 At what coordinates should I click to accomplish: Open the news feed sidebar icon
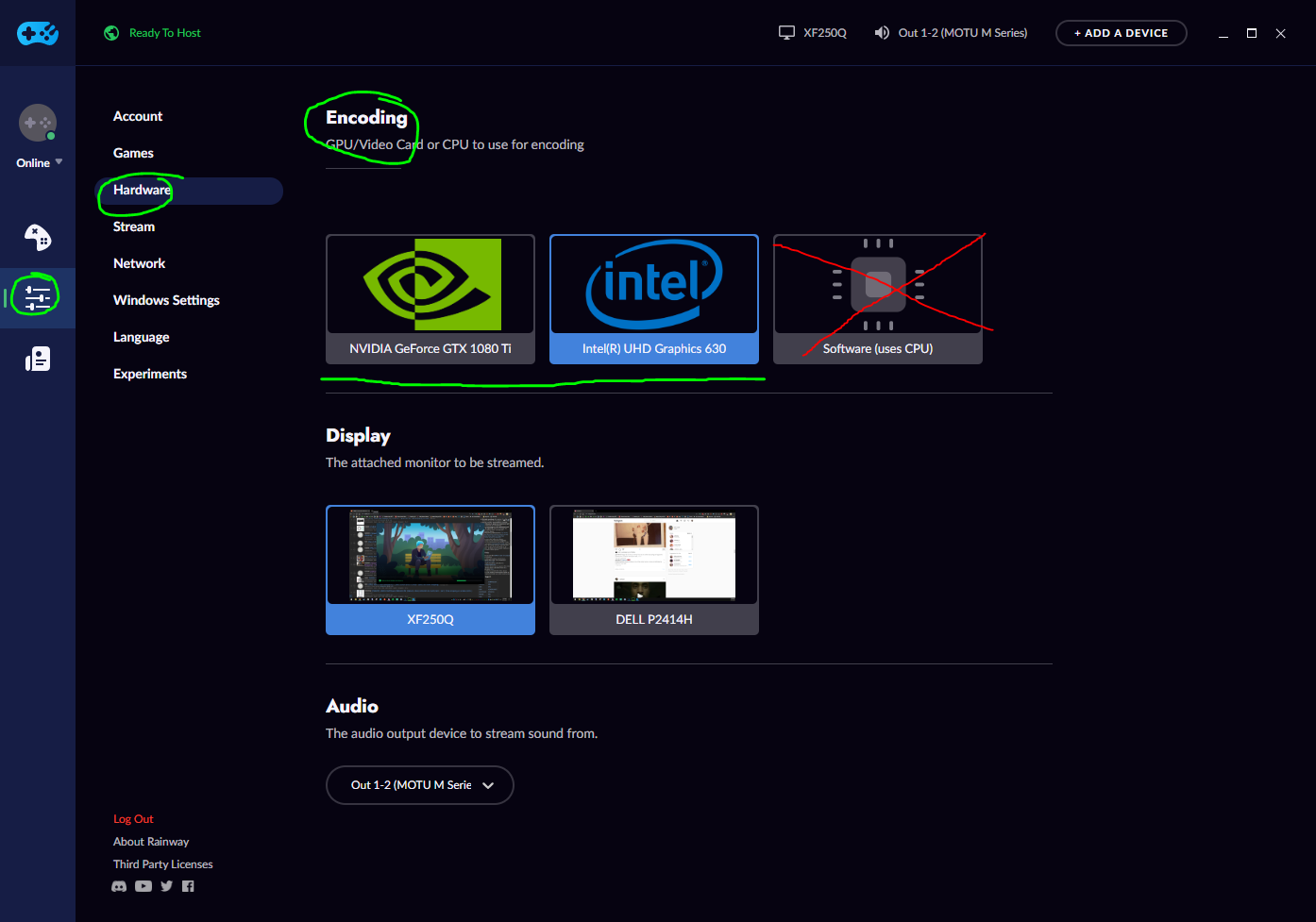click(x=38, y=359)
